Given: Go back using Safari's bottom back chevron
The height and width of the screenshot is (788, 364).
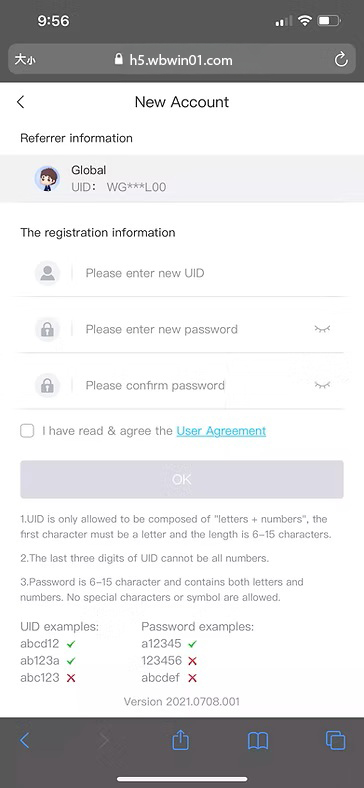Looking at the screenshot, I should click(24, 740).
